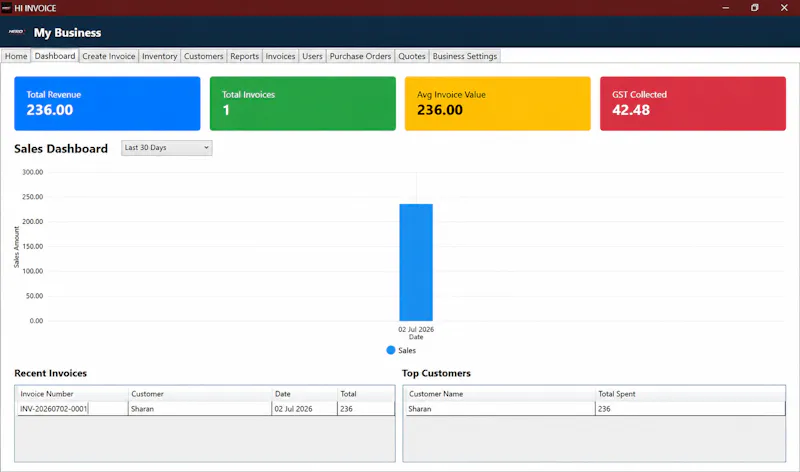Screen dimensions: 800x472
Task: Click the 02 Jul 2026 chart axis label
Action: point(416,330)
